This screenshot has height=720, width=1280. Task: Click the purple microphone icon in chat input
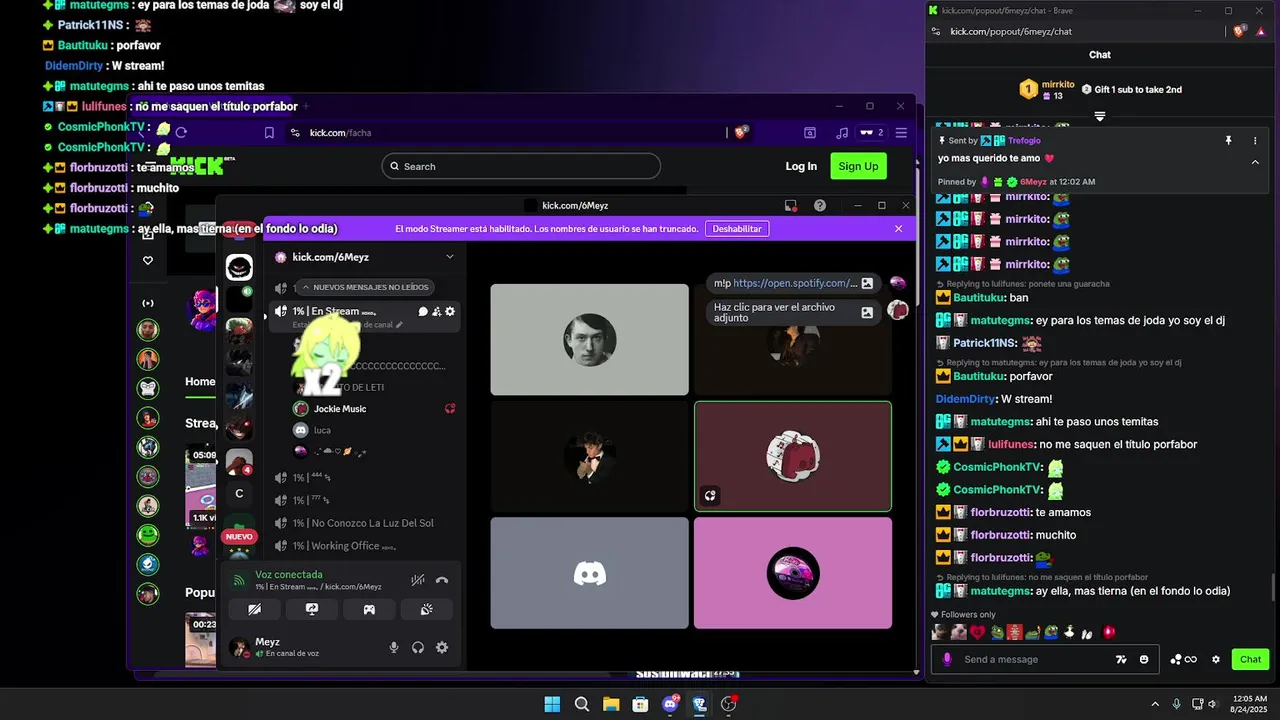947,659
